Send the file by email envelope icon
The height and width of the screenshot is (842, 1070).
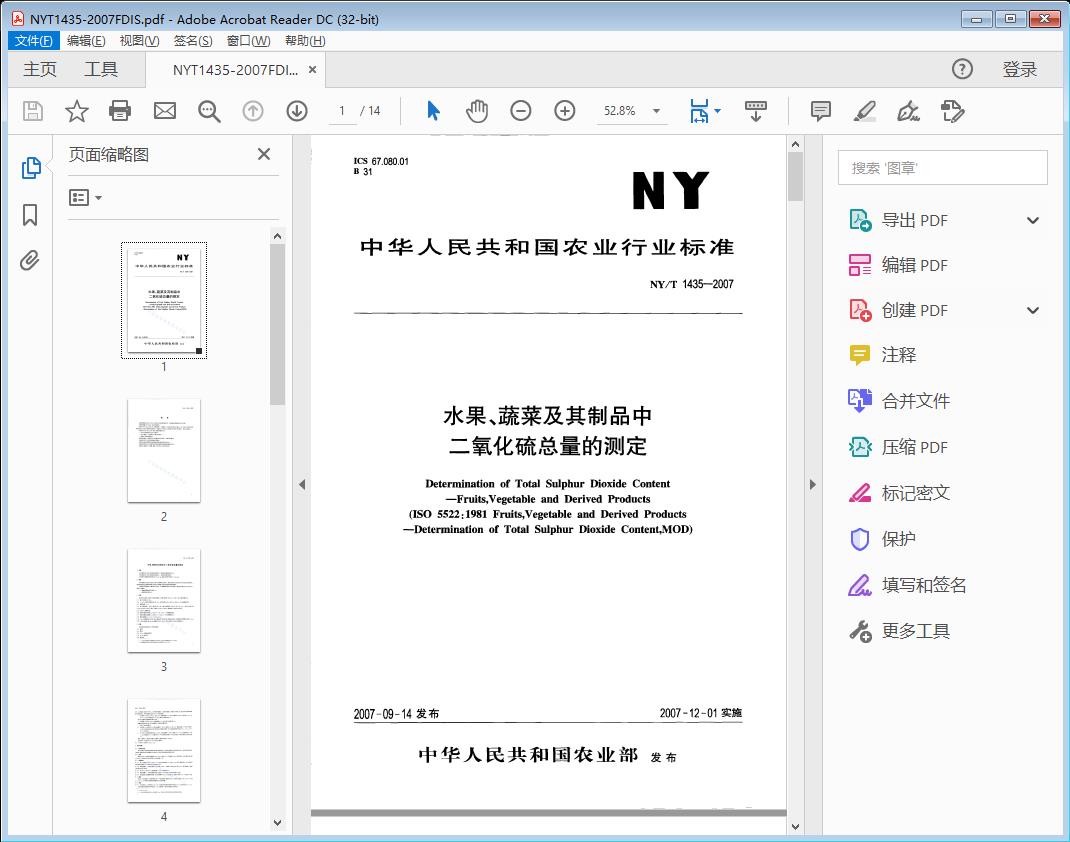(x=165, y=111)
